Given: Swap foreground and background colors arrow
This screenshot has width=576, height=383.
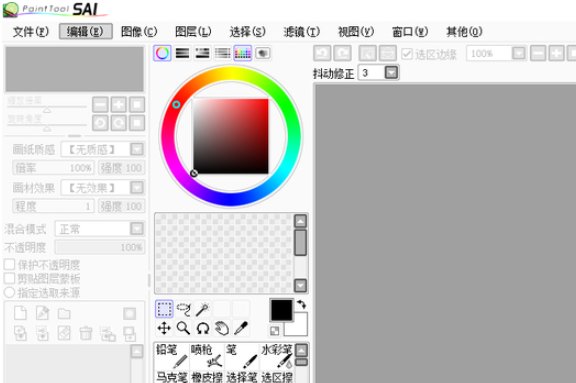Looking at the screenshot, I should point(302,304).
